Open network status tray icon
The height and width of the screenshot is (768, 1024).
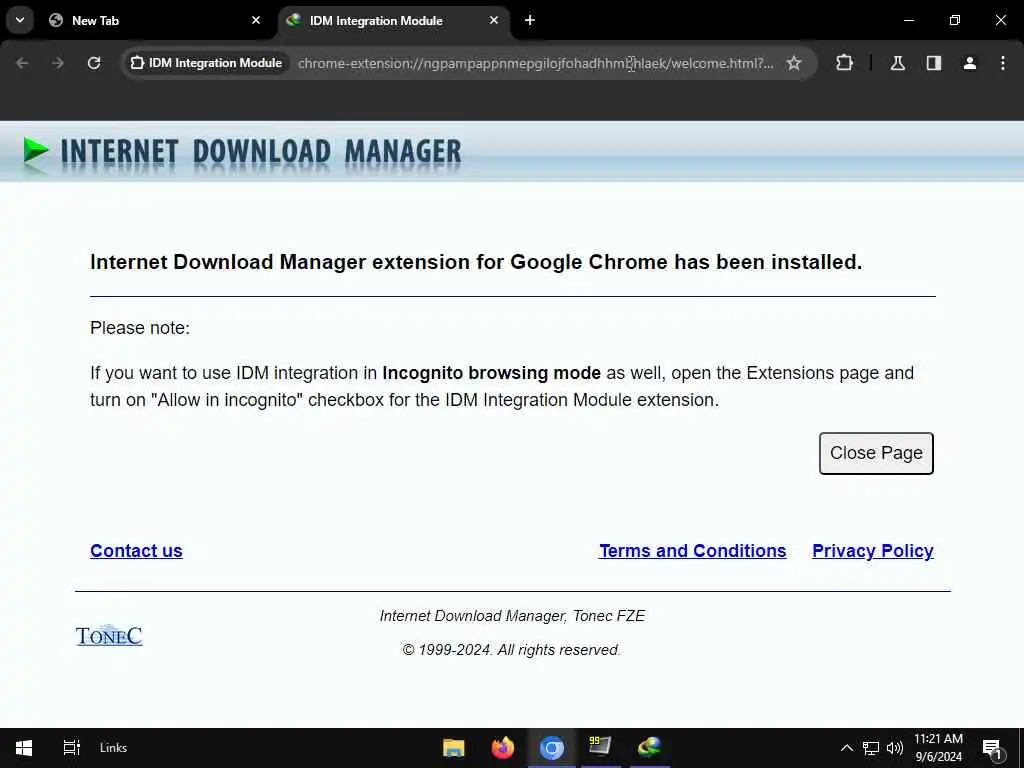pos(870,748)
